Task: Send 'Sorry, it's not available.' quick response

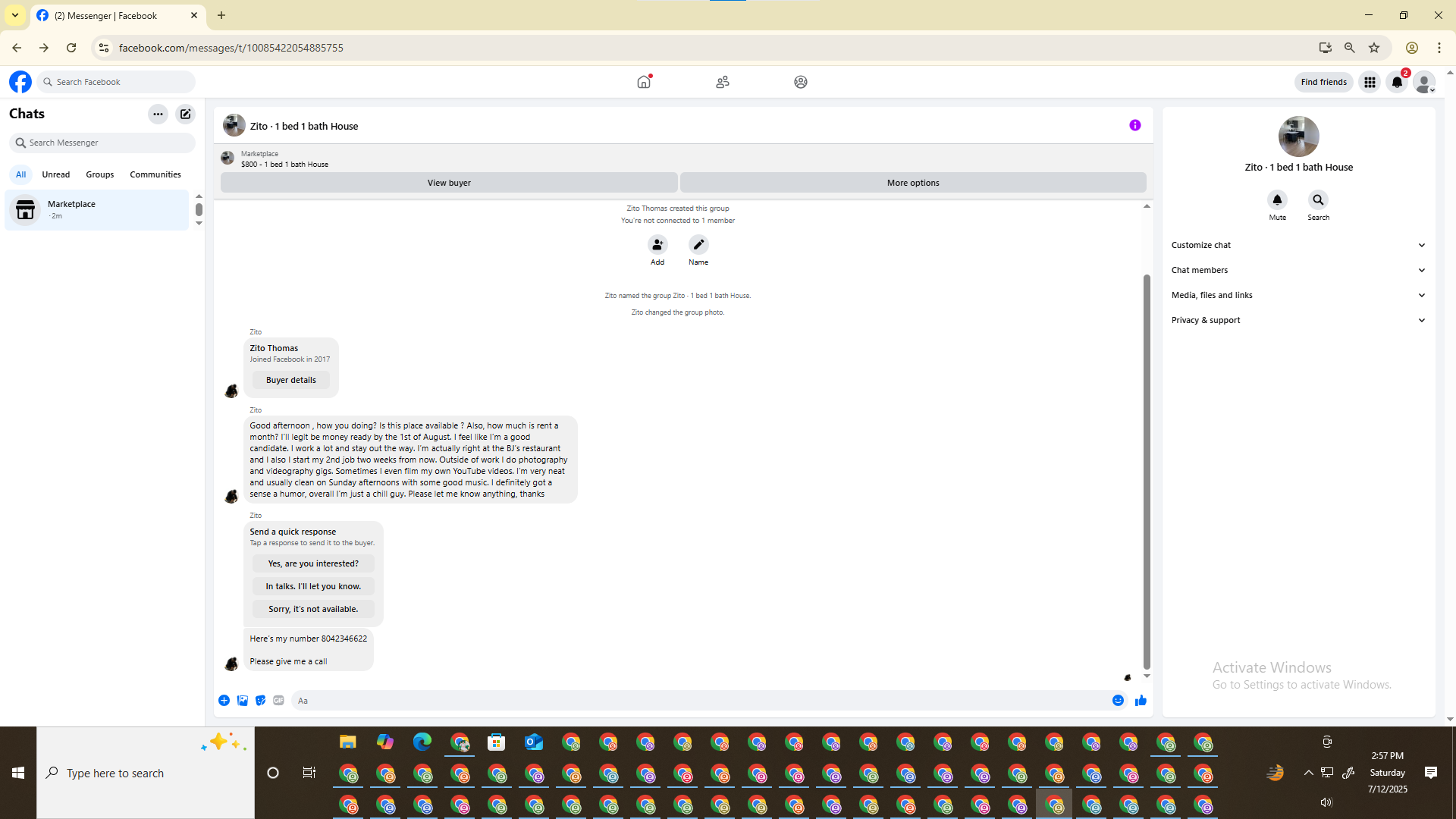Action: (x=313, y=609)
